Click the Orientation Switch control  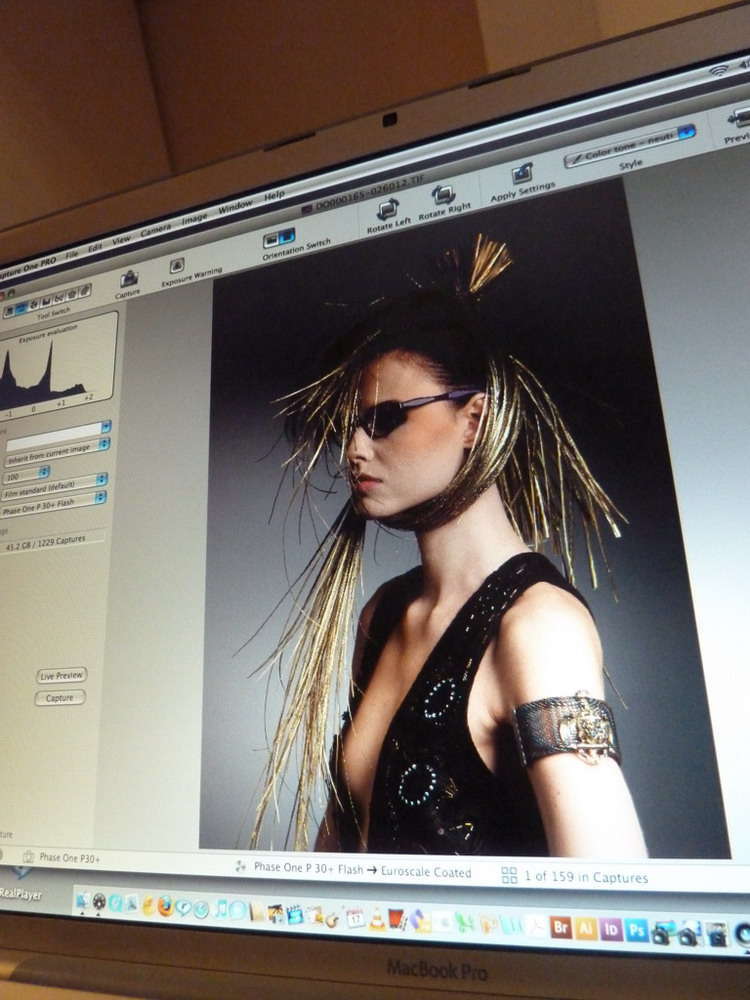(x=279, y=237)
